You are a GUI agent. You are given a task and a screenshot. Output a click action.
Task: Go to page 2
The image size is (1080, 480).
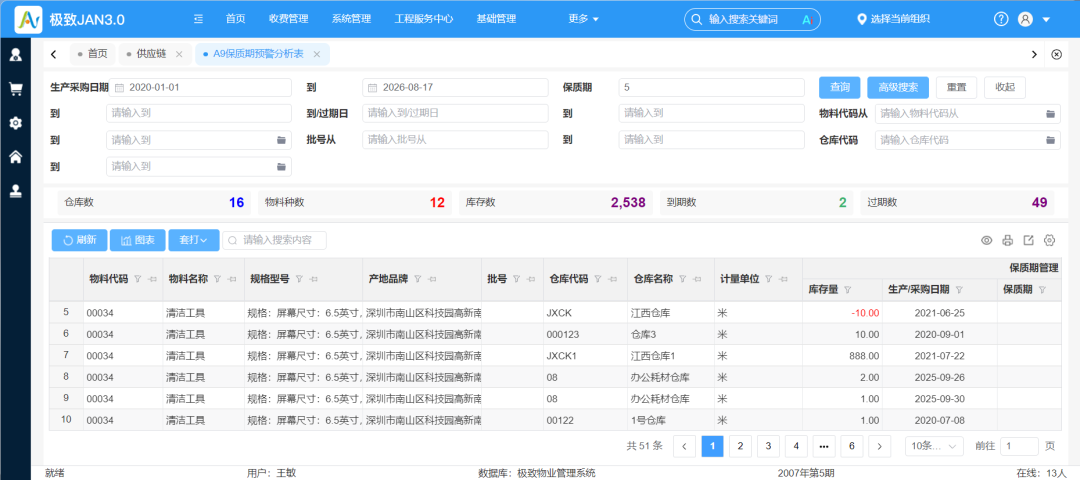point(740,446)
